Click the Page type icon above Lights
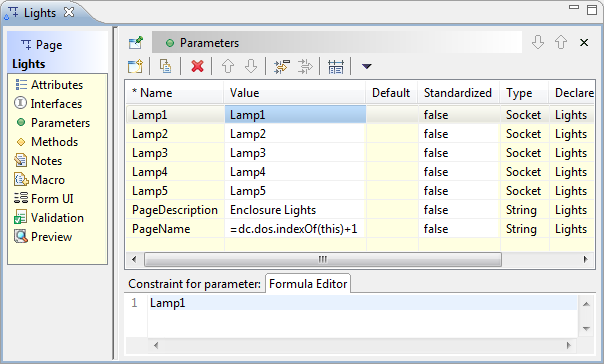The height and width of the screenshot is (364, 604). coord(26,45)
